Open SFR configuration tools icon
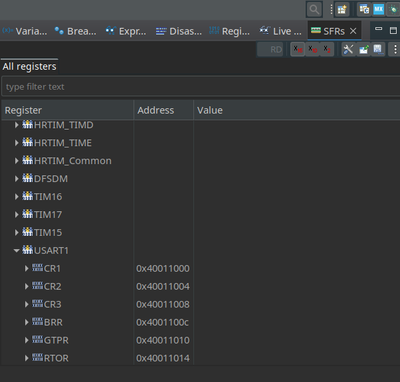Viewport: 400px width, 382px height. coord(348,50)
